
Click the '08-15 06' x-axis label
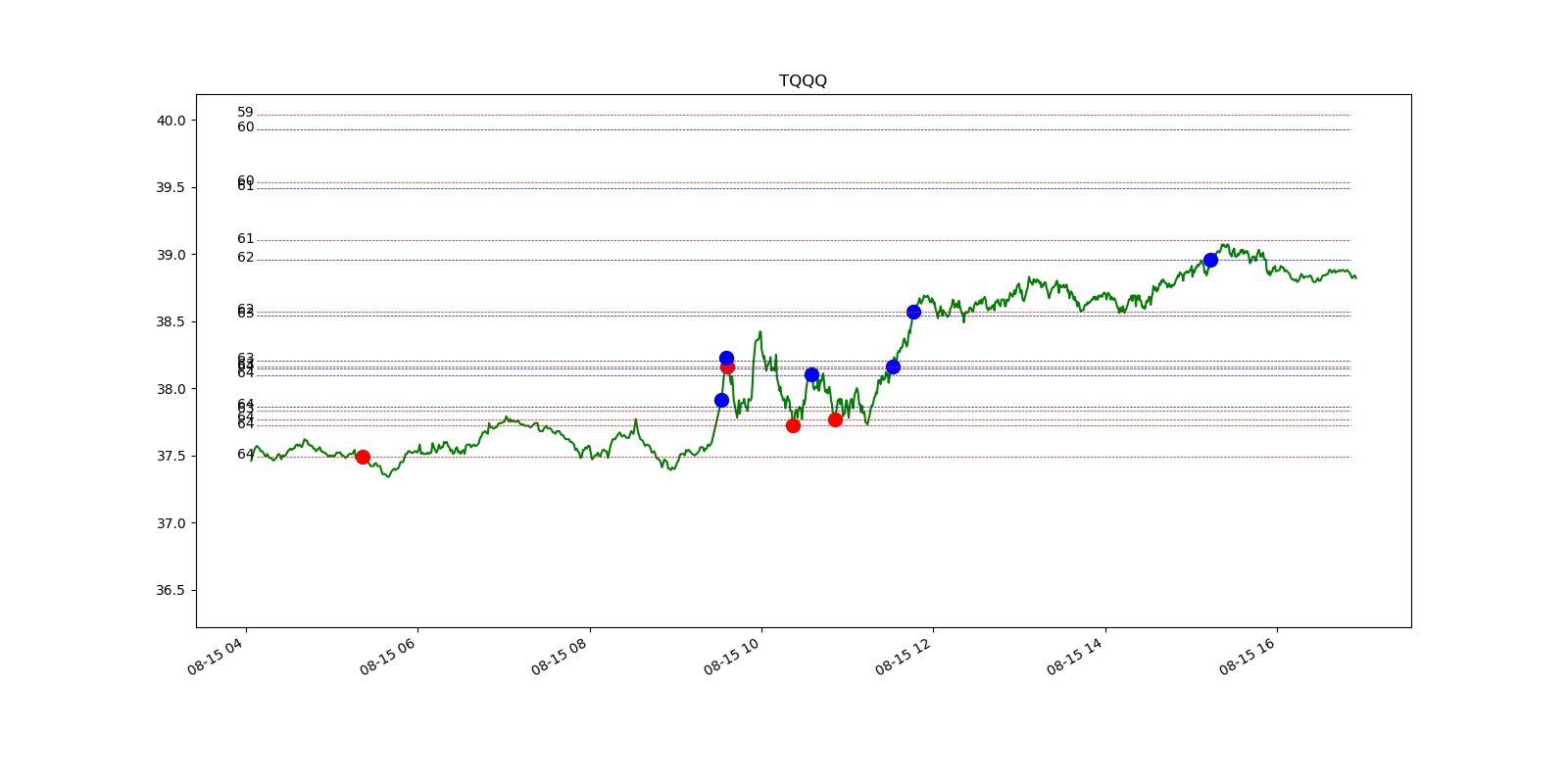[387, 656]
